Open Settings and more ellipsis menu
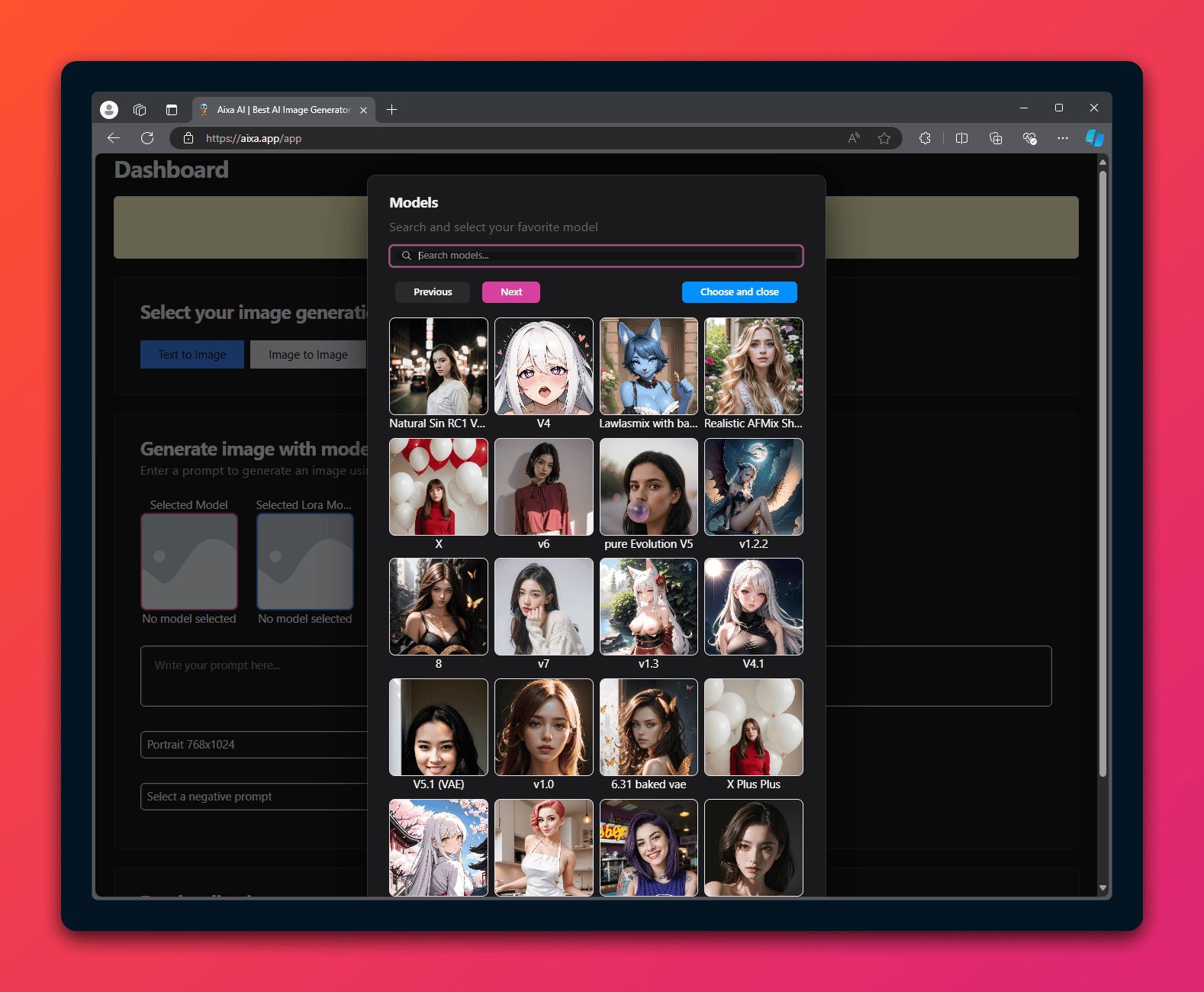Image resolution: width=1204 pixels, height=992 pixels. tap(1063, 138)
